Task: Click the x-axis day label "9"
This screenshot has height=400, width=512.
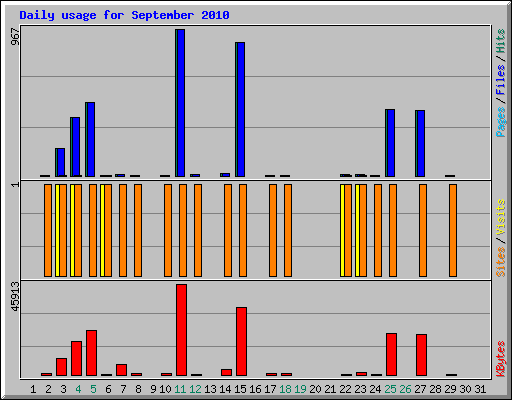Action: point(153,389)
